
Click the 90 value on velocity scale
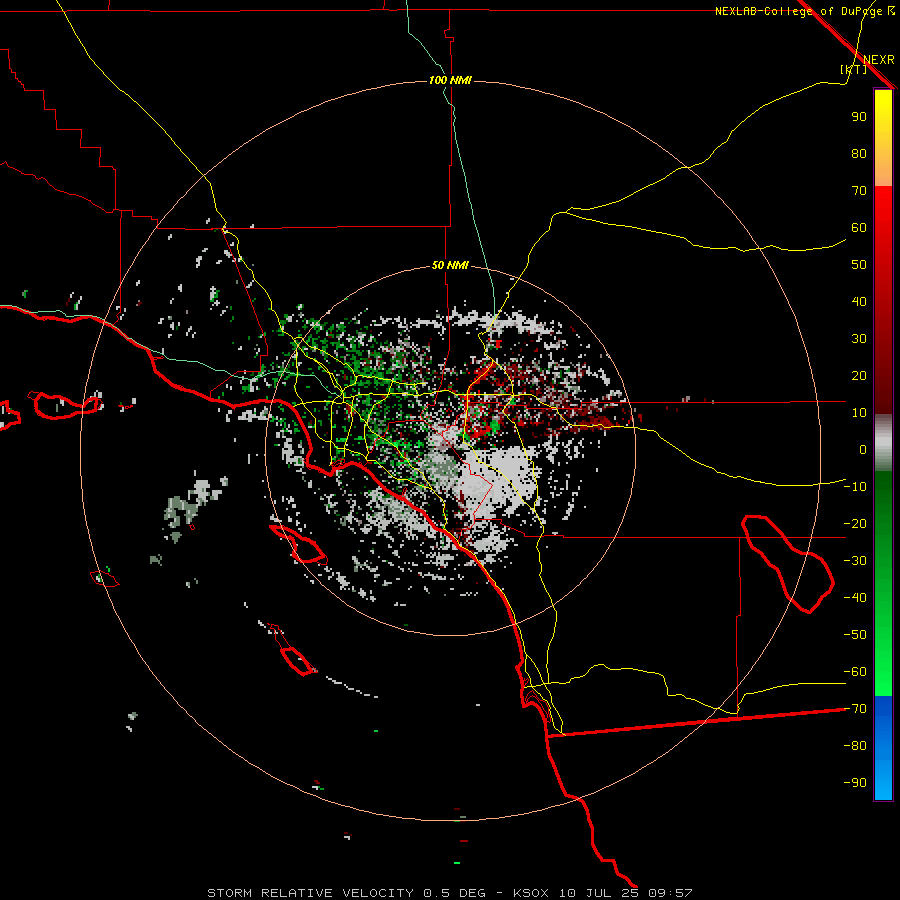click(859, 117)
